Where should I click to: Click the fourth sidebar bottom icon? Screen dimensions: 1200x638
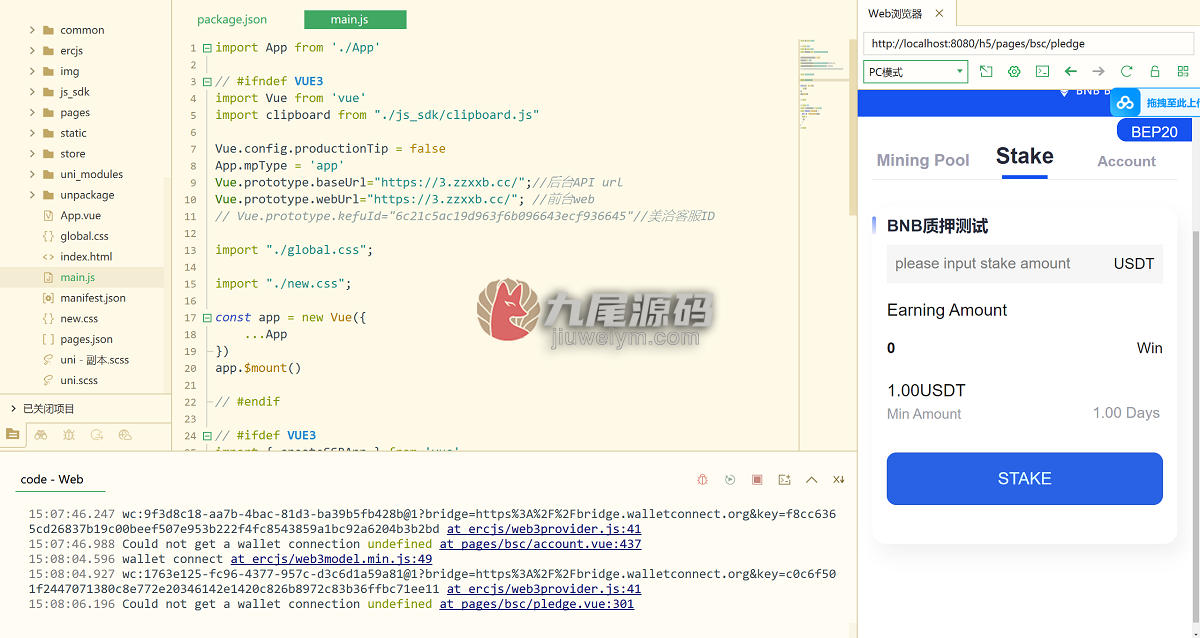(x=97, y=434)
